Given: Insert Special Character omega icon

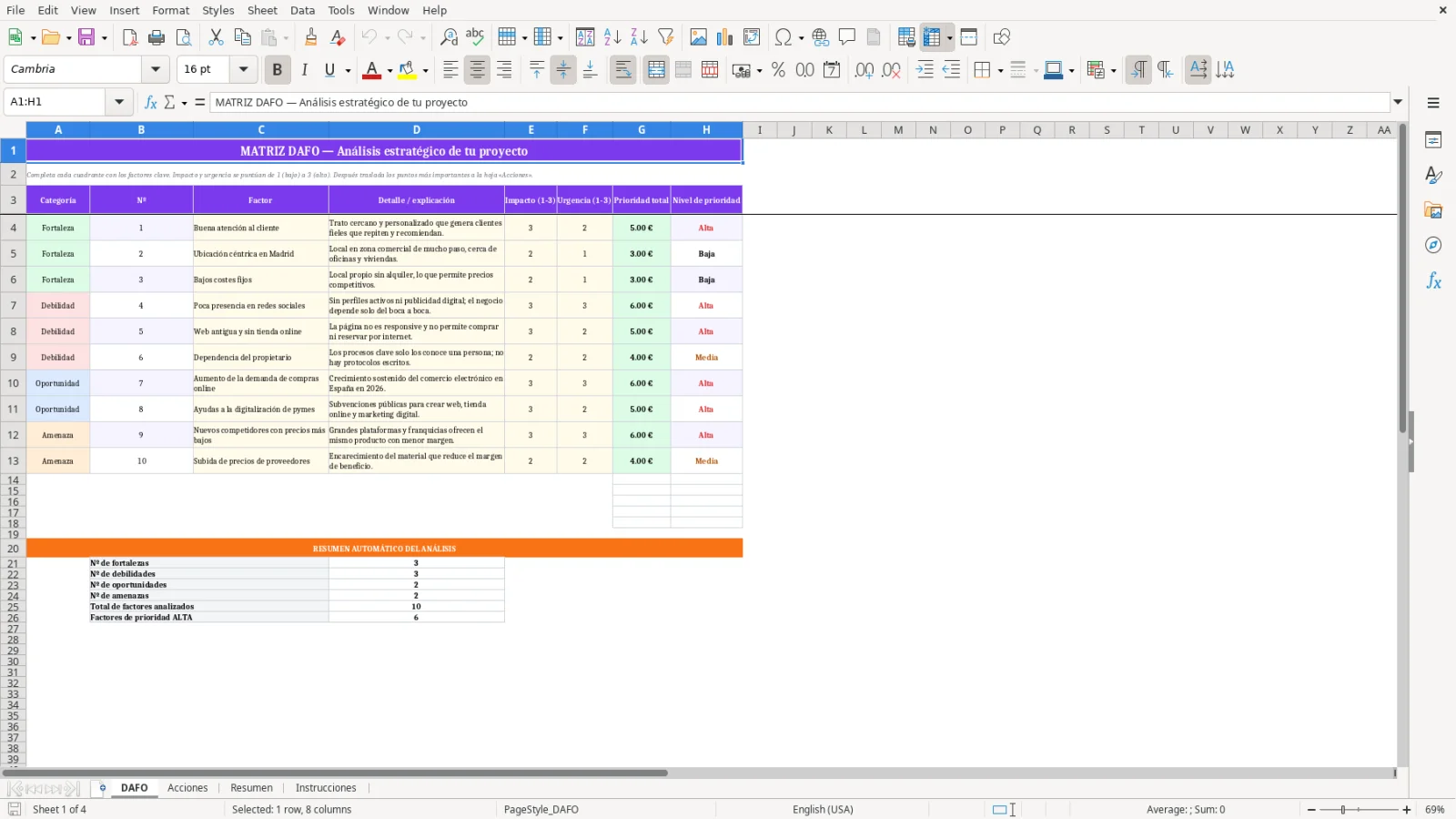Looking at the screenshot, I should (783, 37).
